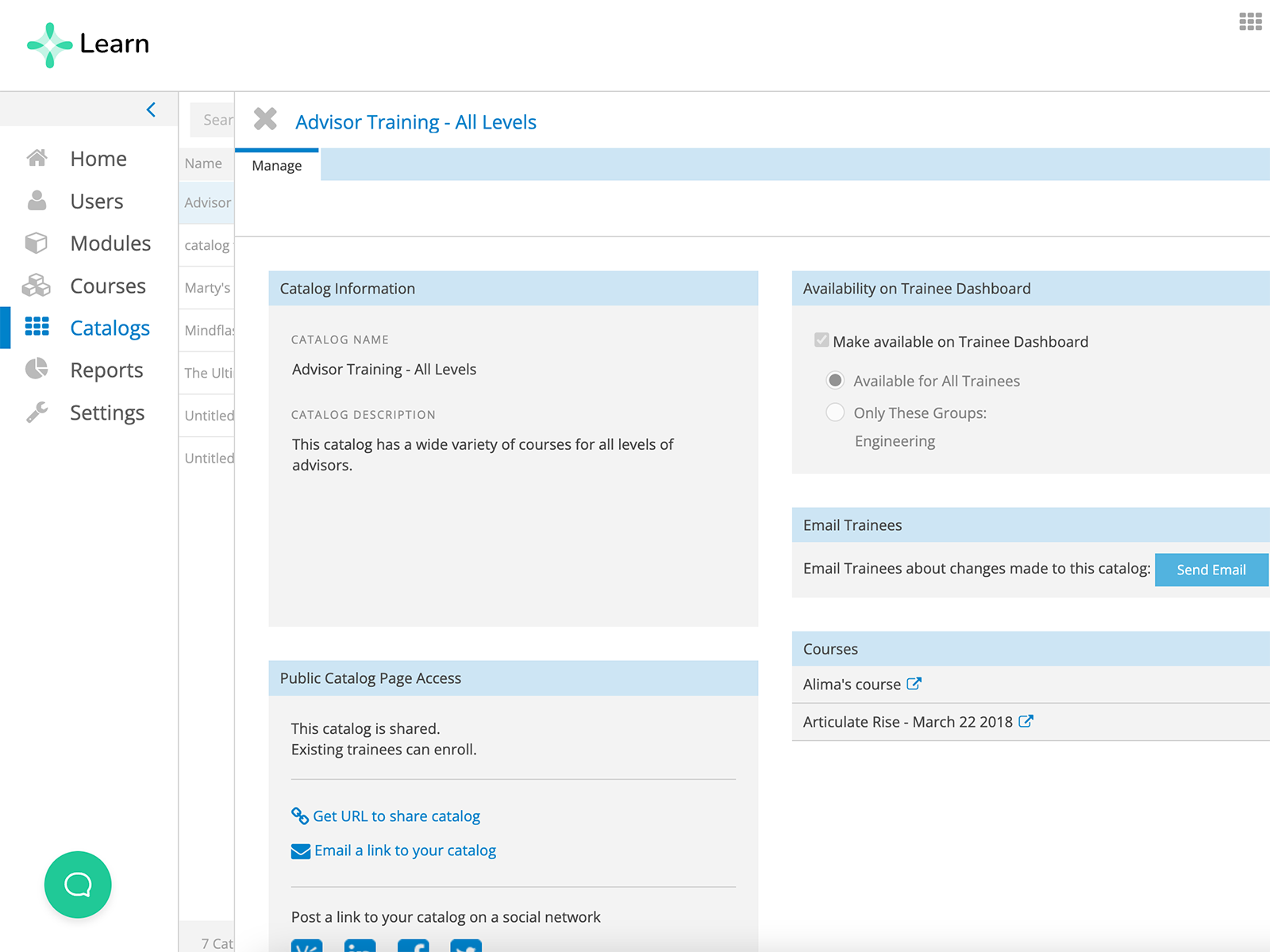Select Available for All Trainees option
The image size is (1270, 952).
coord(835,381)
